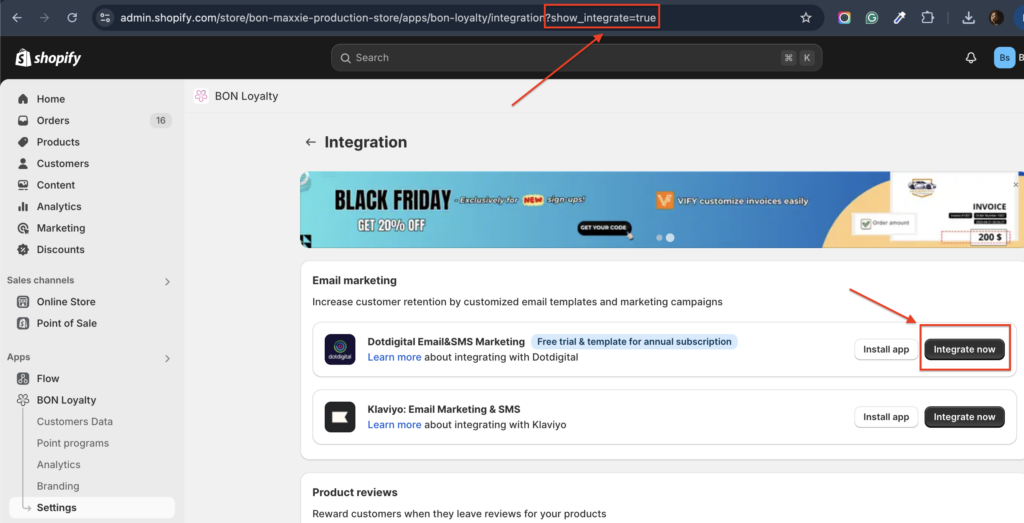Click the Shopify search field
The image size is (1024, 523).
(x=577, y=58)
